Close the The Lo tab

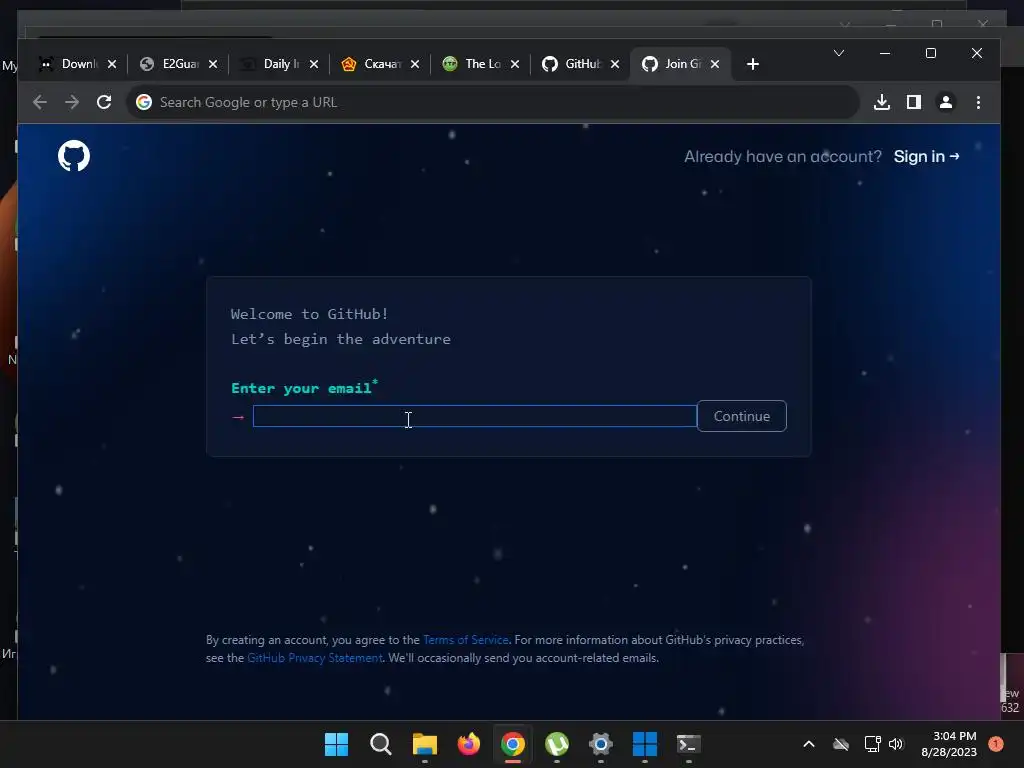click(x=515, y=64)
